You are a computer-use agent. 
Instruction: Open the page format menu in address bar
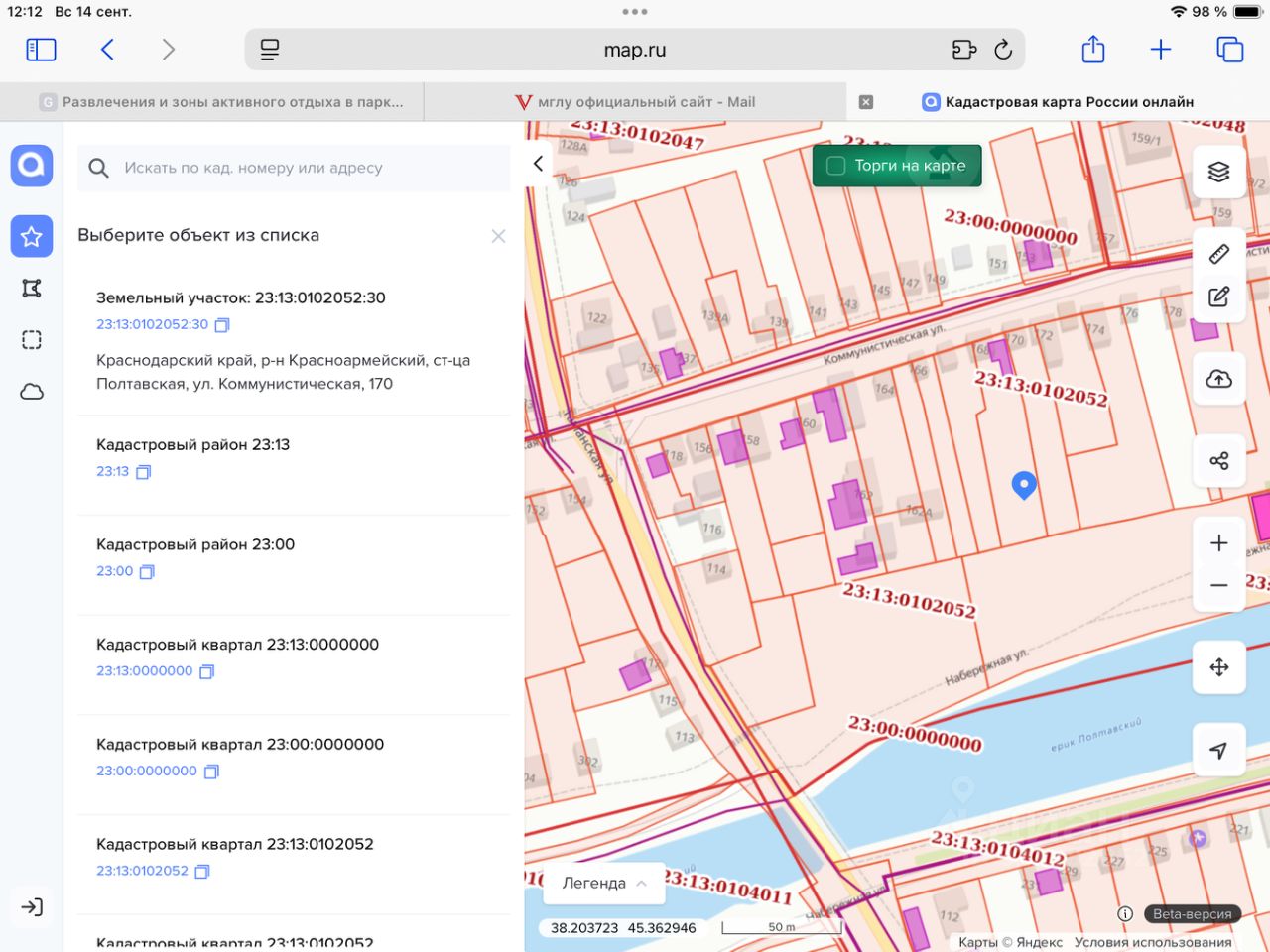coord(270,50)
